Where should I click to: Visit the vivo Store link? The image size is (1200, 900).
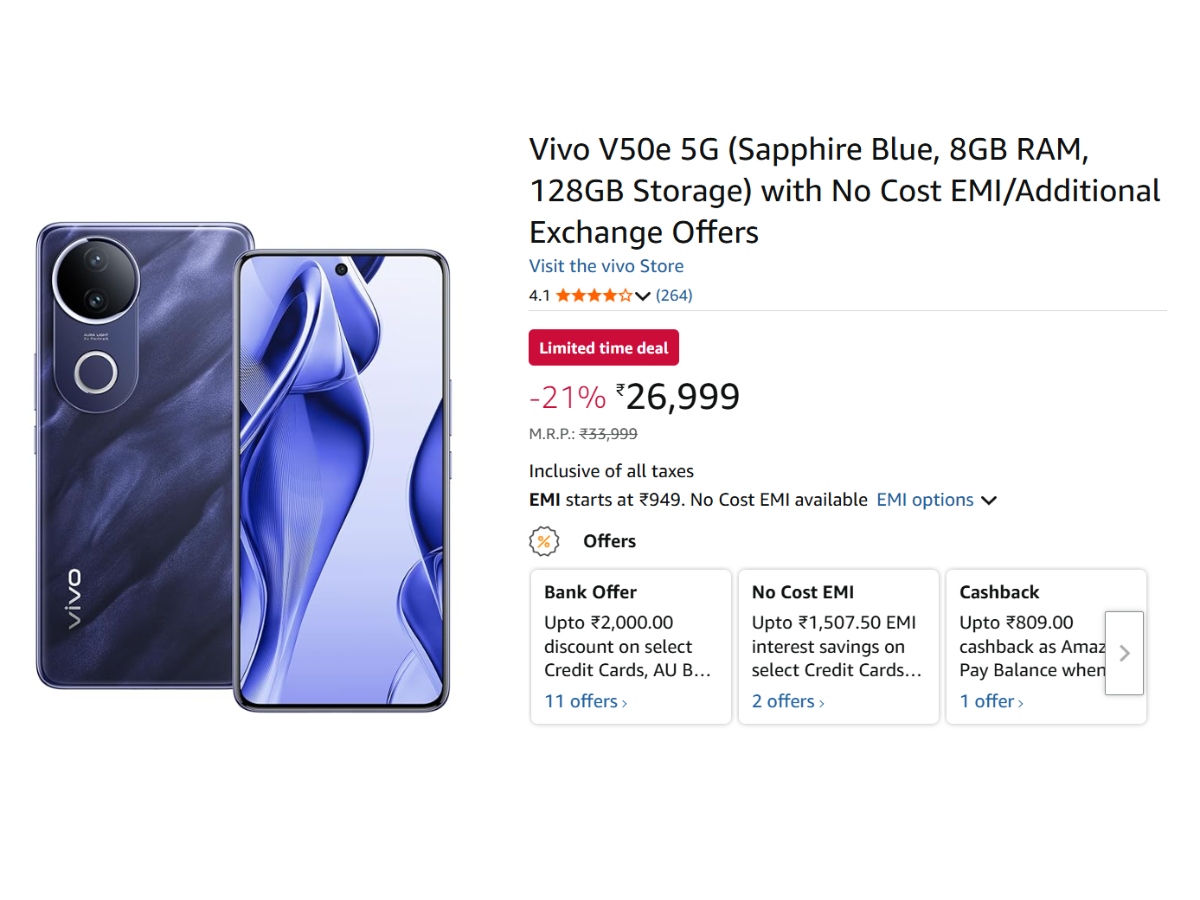tap(606, 266)
